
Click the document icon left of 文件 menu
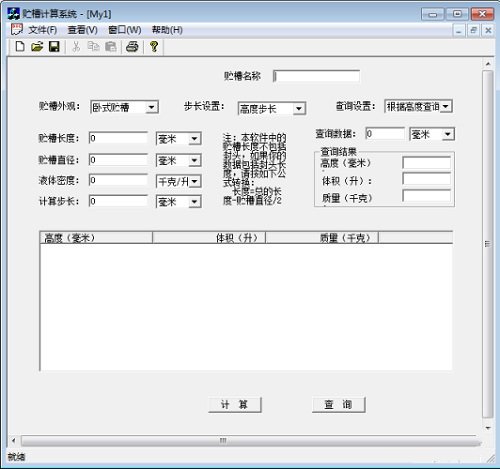16,30
